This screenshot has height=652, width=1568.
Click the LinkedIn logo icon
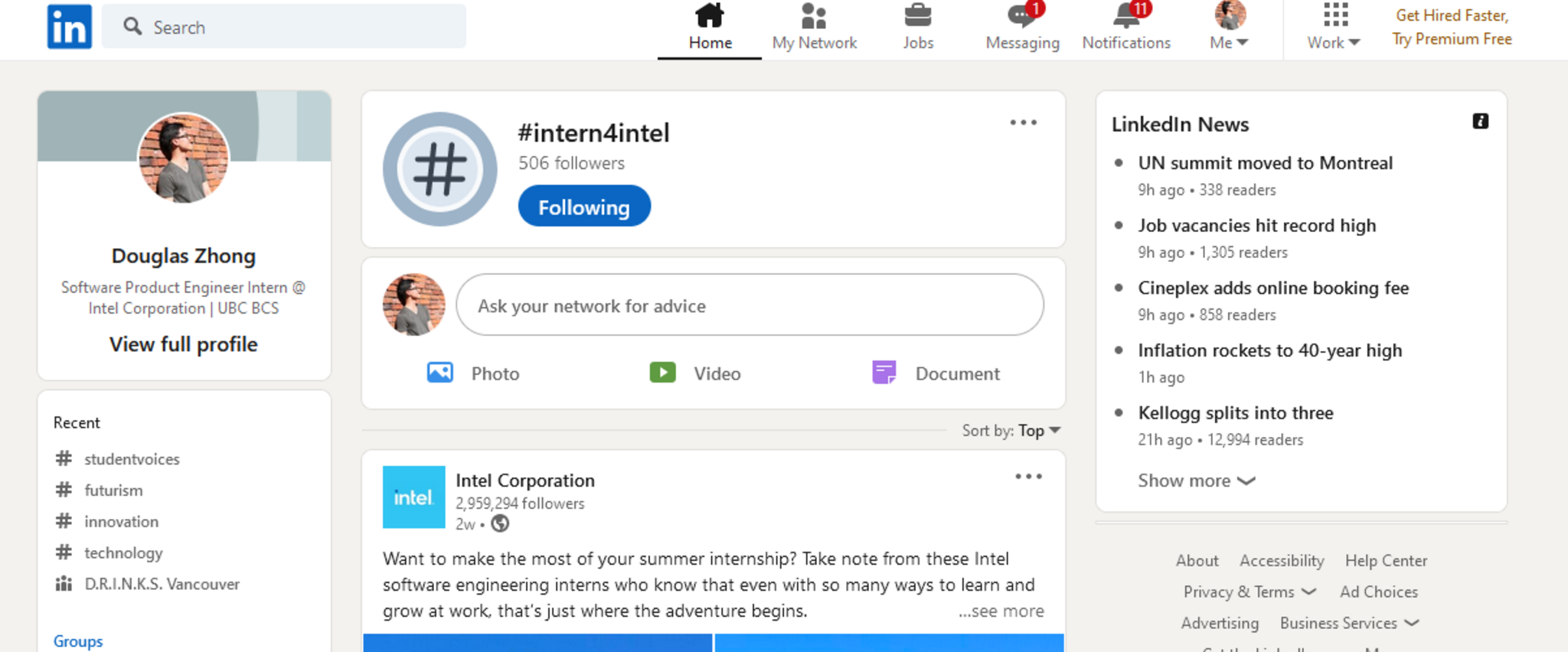69,27
